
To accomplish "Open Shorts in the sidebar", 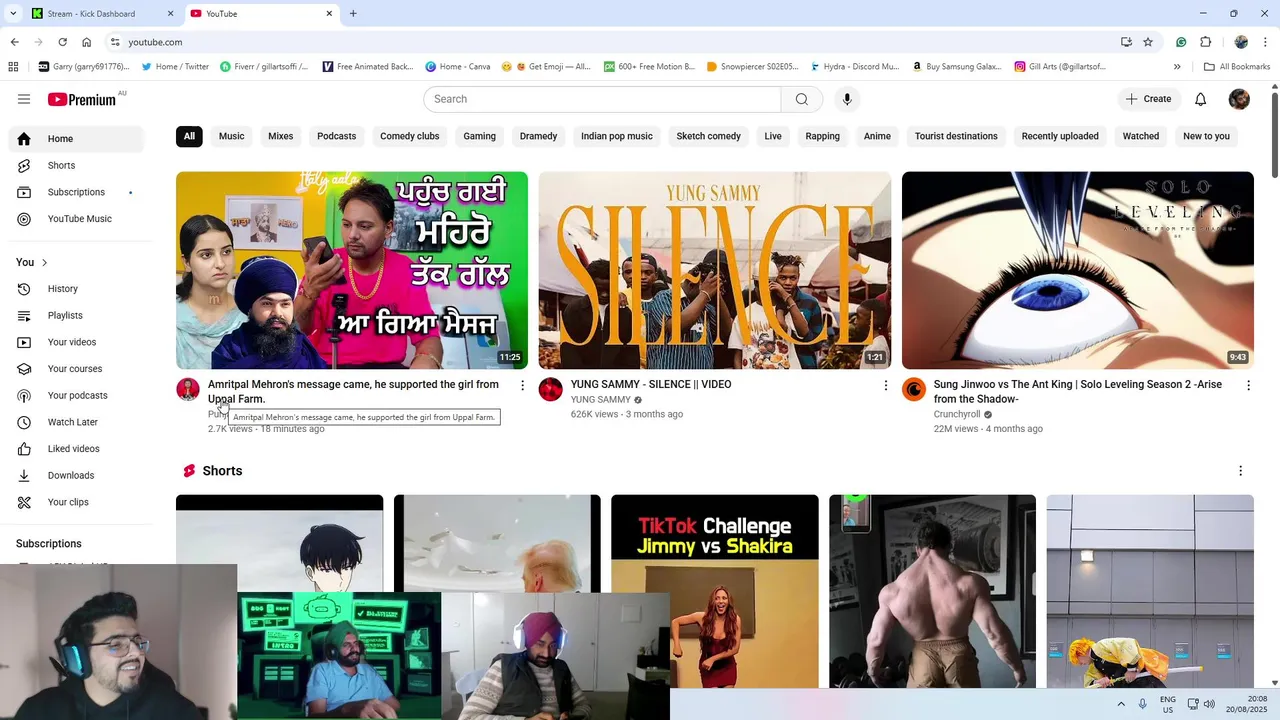I will coord(76,165).
